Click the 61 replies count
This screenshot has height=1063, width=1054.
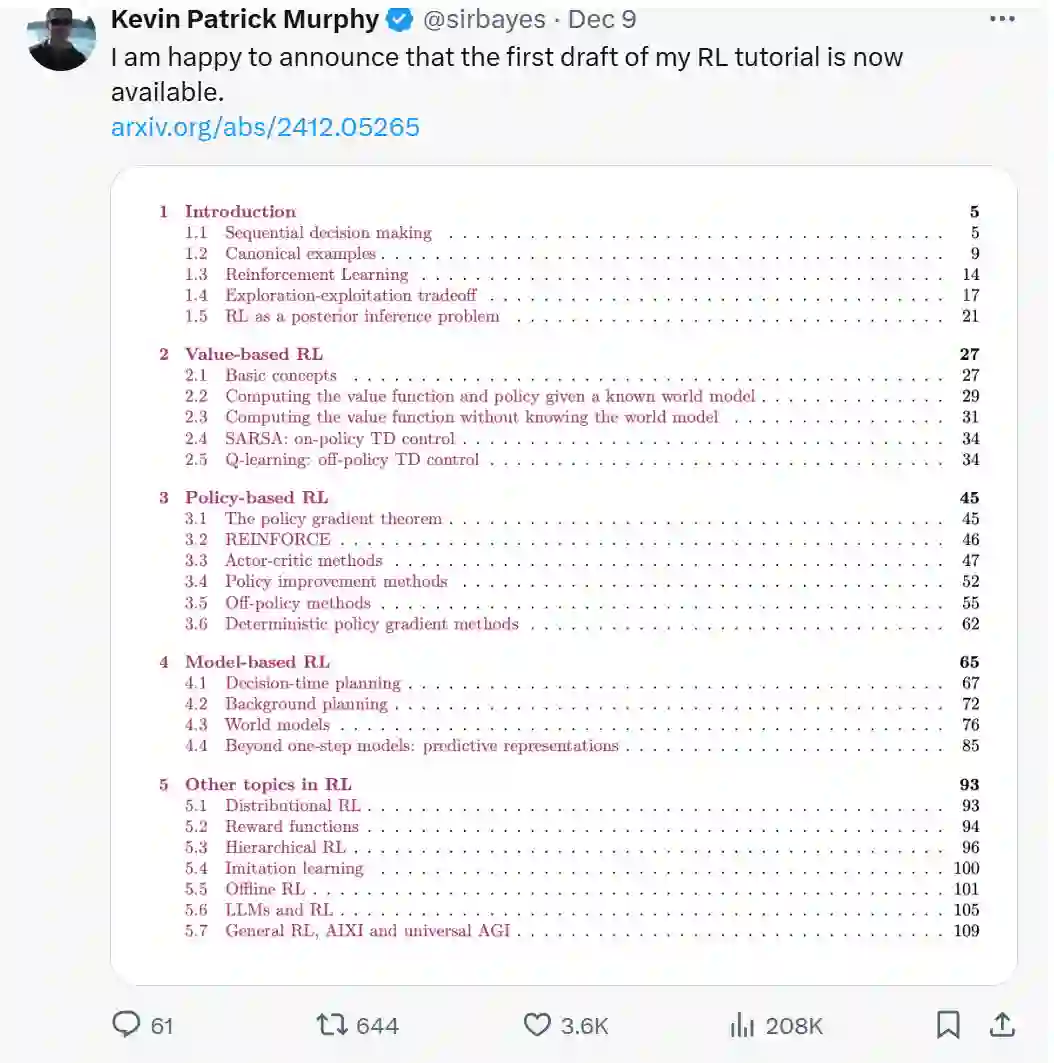[x=162, y=1025]
